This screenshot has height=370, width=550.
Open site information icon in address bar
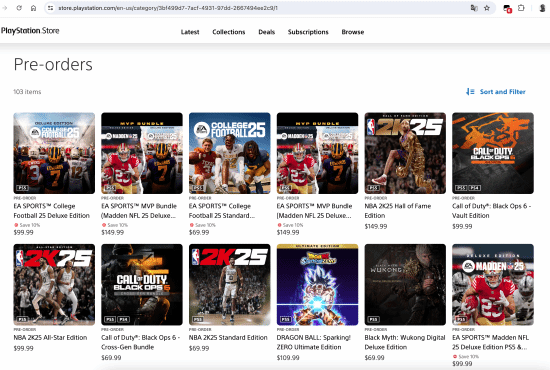coord(51,8)
